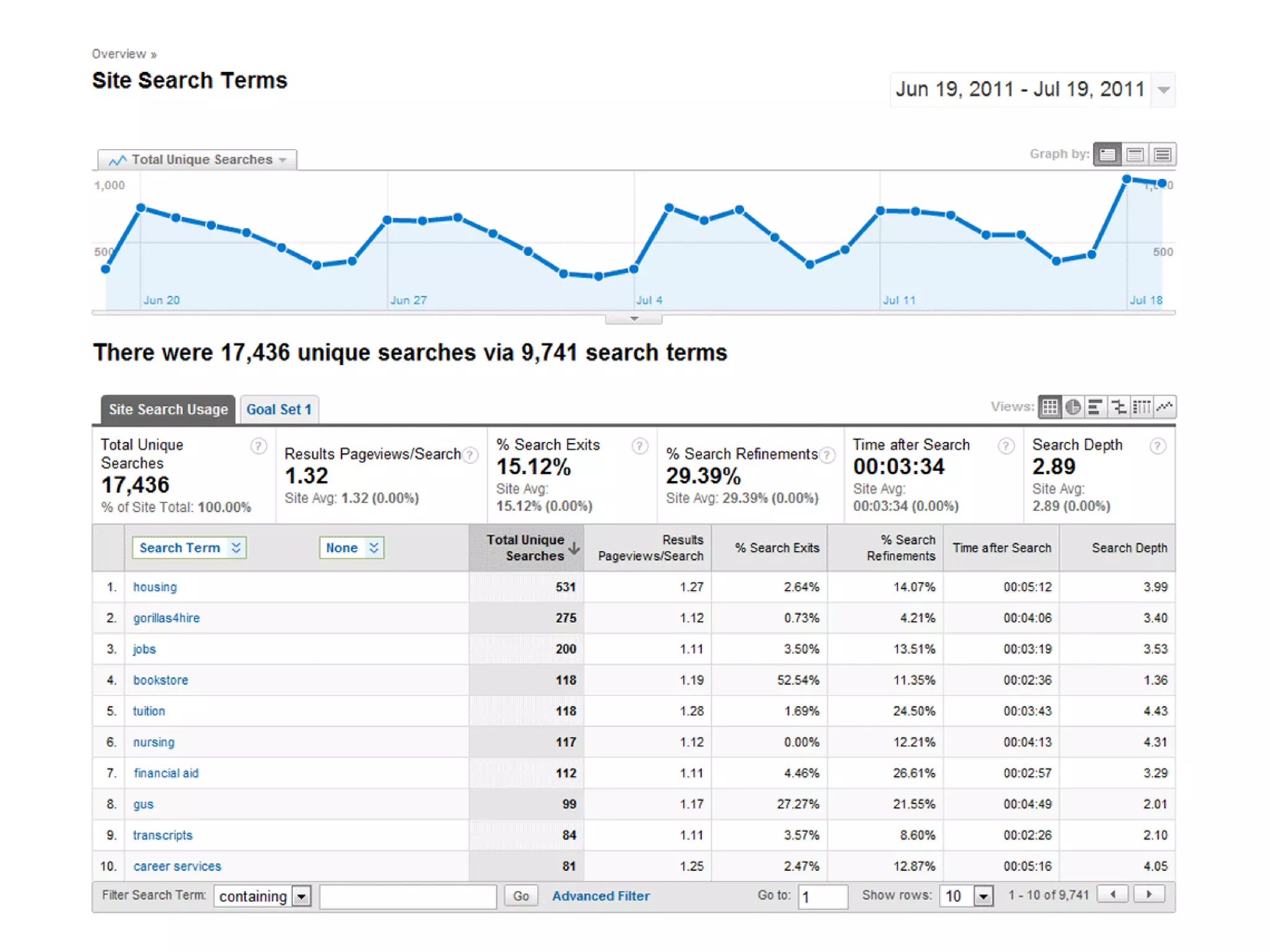
Task: Set graph by month icon
Action: (x=1163, y=154)
